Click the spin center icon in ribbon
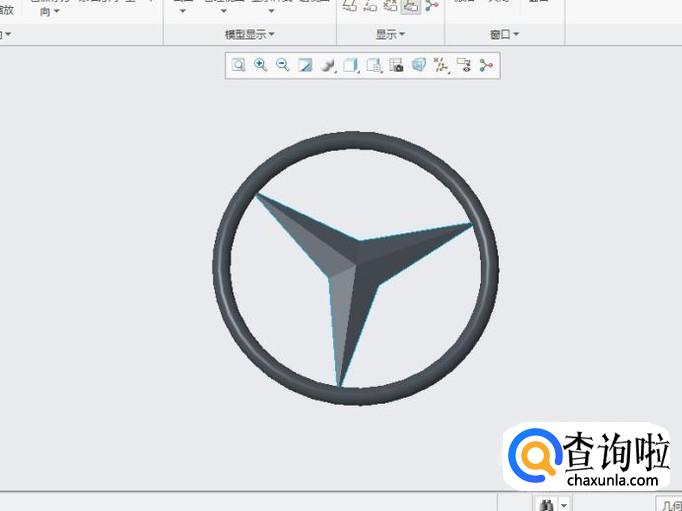The width and height of the screenshot is (682, 511). [x=432, y=6]
